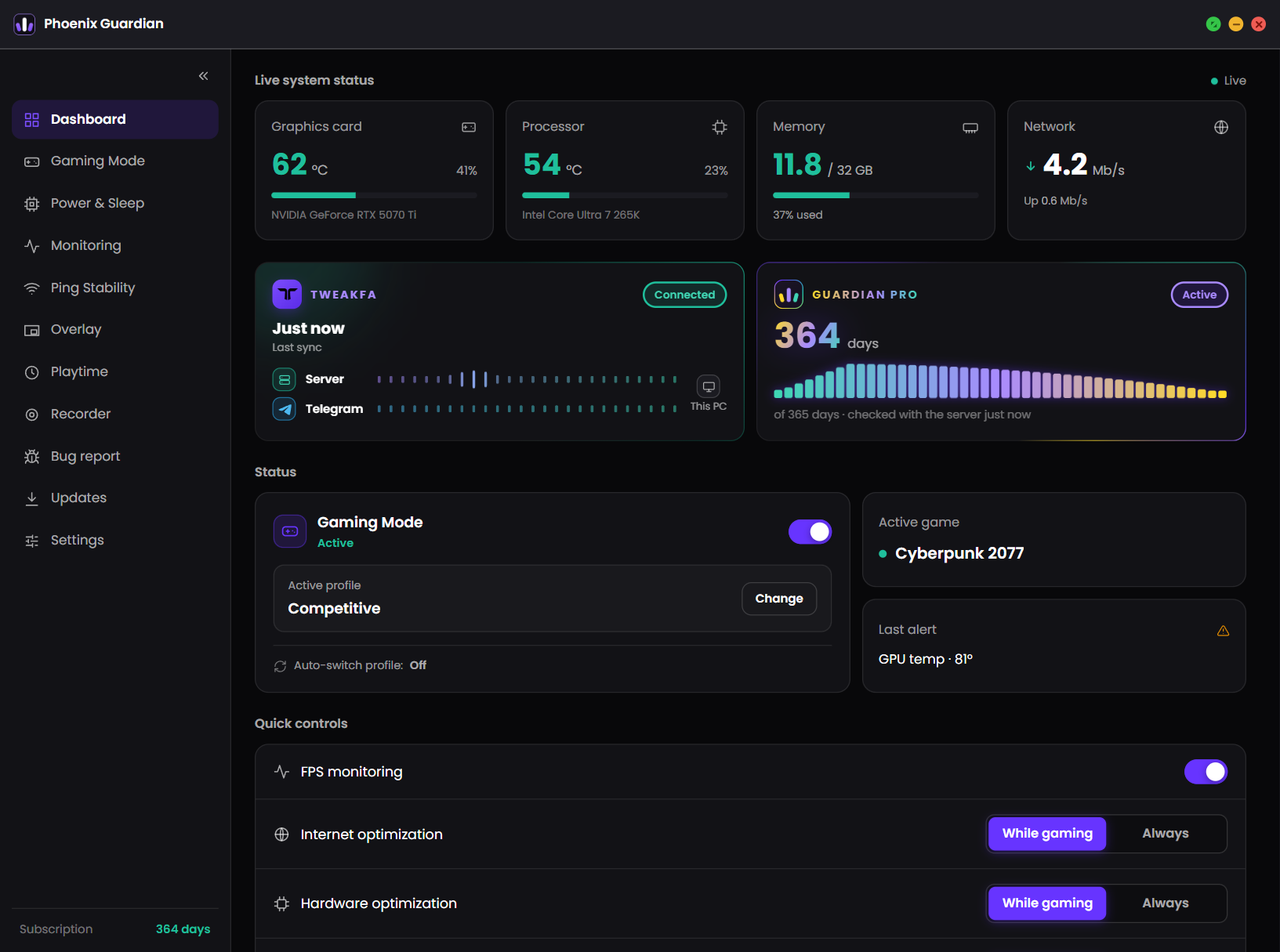Click the yellow minimize window button
Viewport: 1280px width, 952px height.
[1236, 24]
